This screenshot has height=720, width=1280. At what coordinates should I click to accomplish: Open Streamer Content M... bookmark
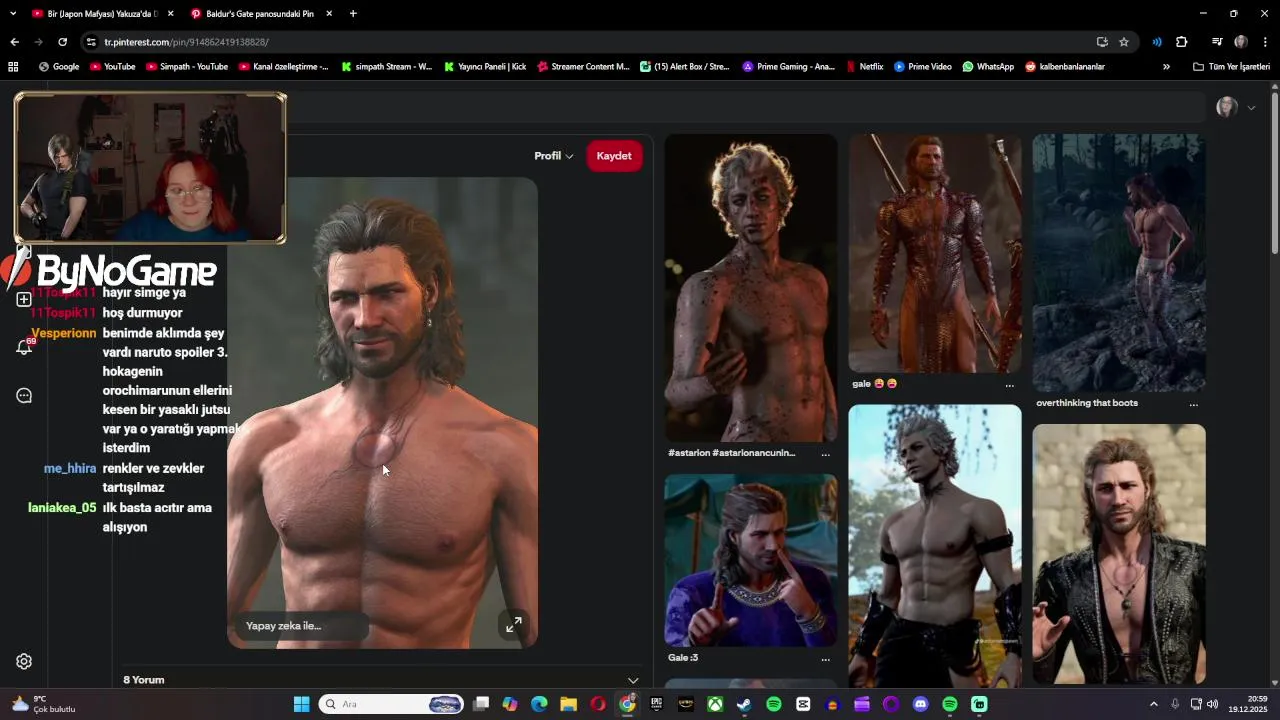583,67
